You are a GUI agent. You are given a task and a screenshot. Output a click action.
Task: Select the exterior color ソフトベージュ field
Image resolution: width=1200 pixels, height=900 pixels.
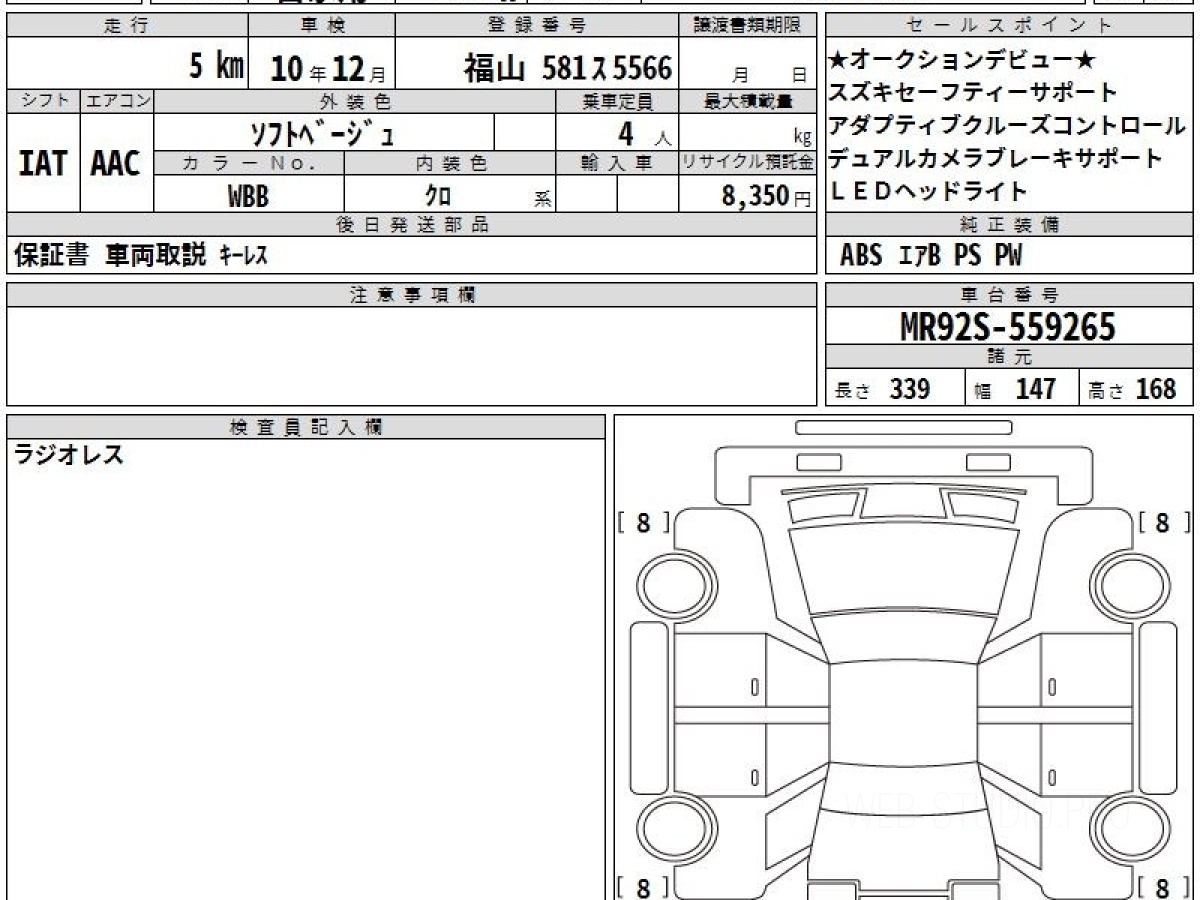(x=323, y=132)
